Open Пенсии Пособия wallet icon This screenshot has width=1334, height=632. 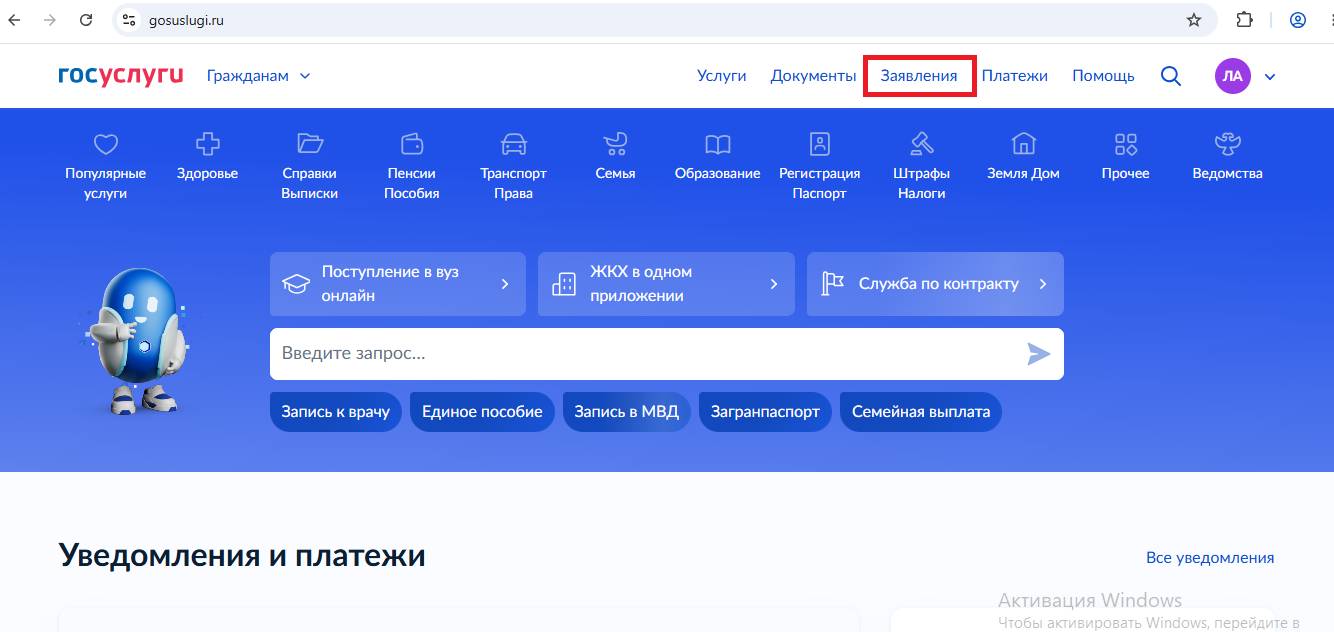point(412,144)
